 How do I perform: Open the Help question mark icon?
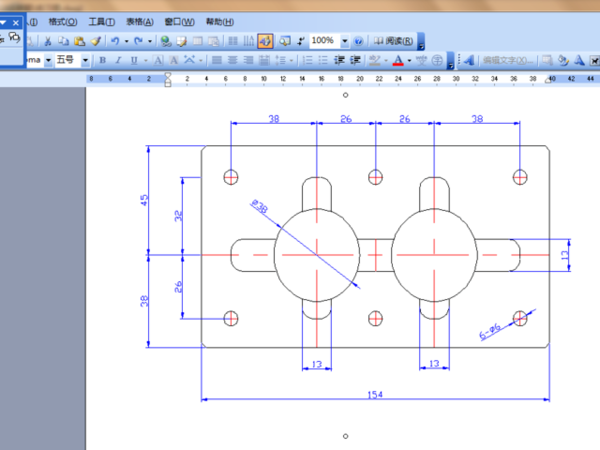tap(357, 41)
